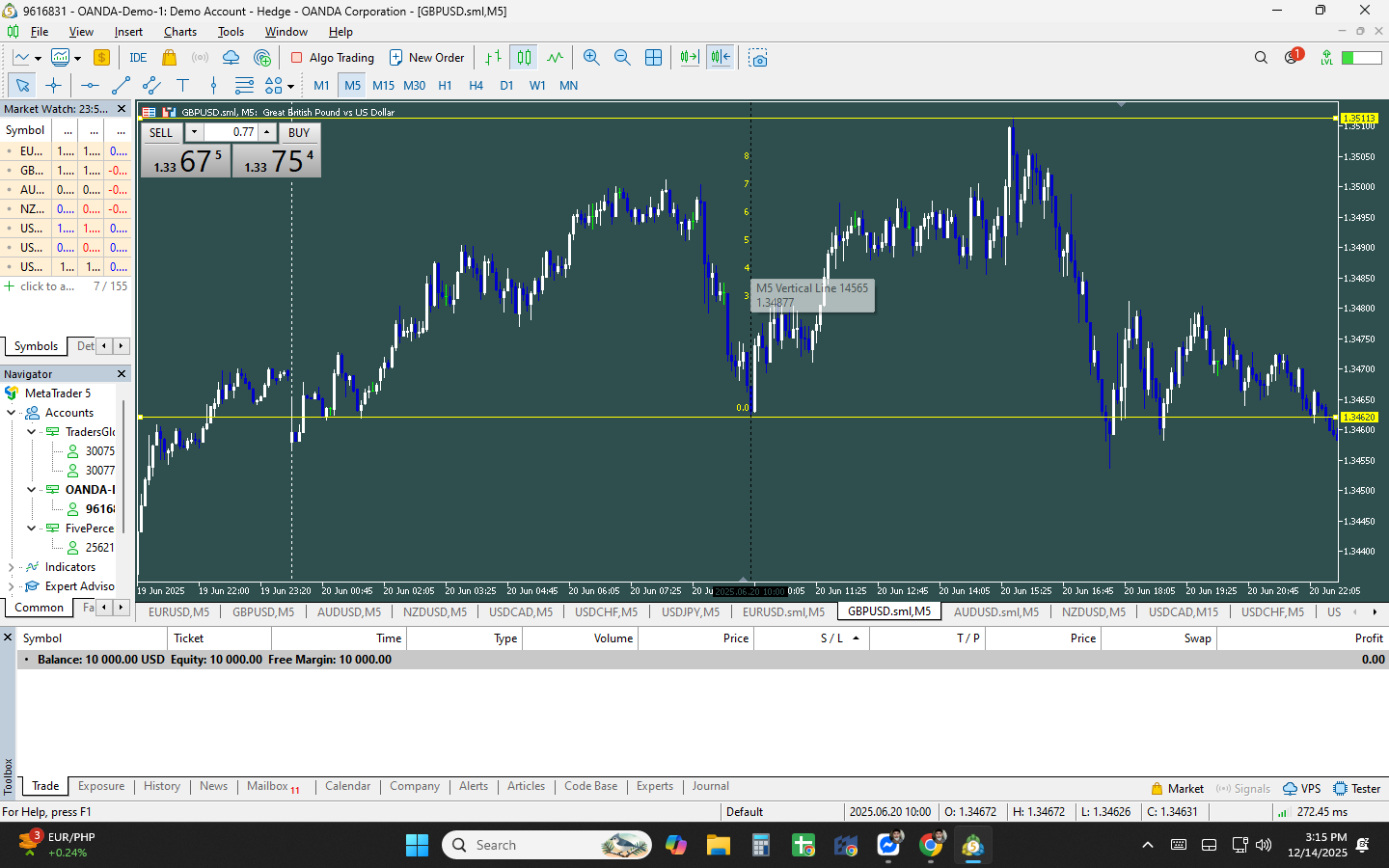Image resolution: width=1389 pixels, height=868 pixels.
Task: Open the shapes objects dropdown arrow
Action: [290, 87]
